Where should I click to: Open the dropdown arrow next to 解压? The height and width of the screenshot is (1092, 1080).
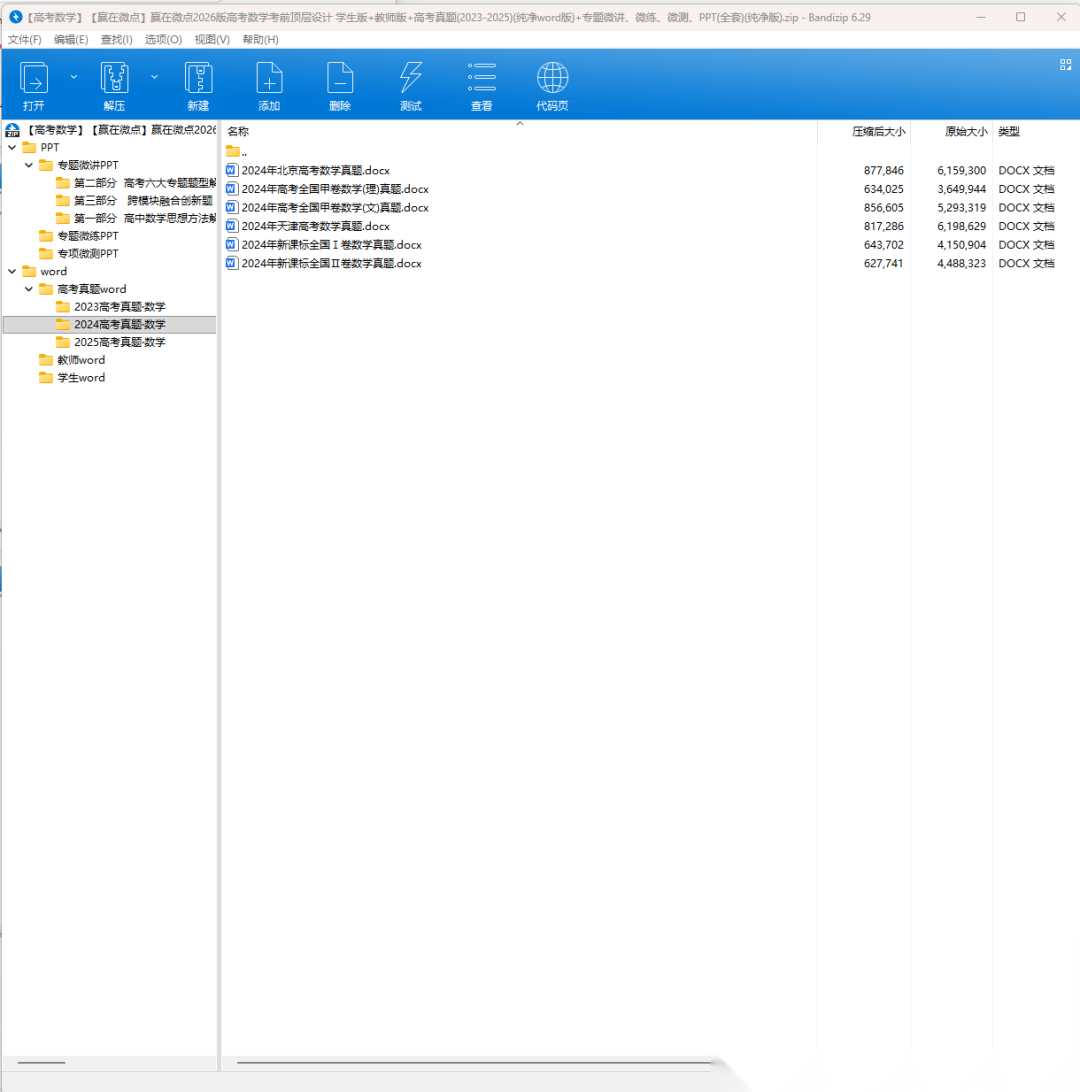coord(154,76)
